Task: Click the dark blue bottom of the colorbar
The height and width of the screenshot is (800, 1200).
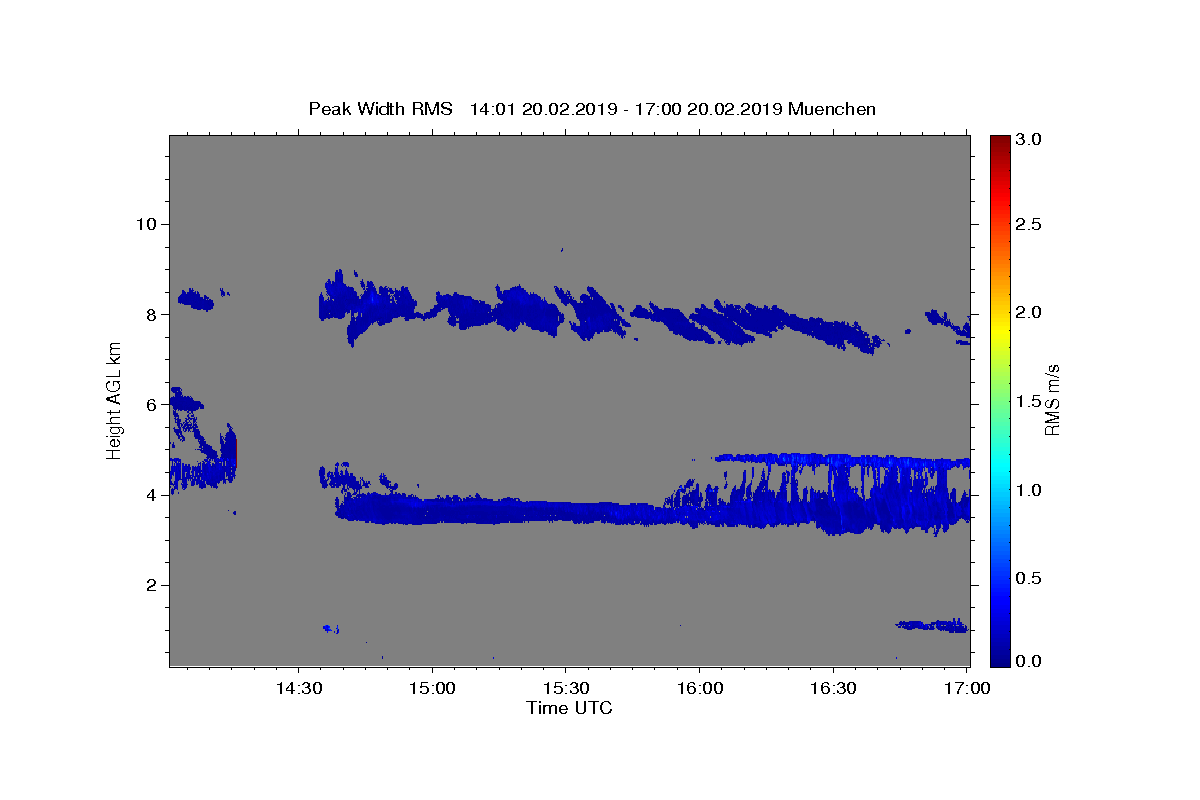Action: coord(999,656)
